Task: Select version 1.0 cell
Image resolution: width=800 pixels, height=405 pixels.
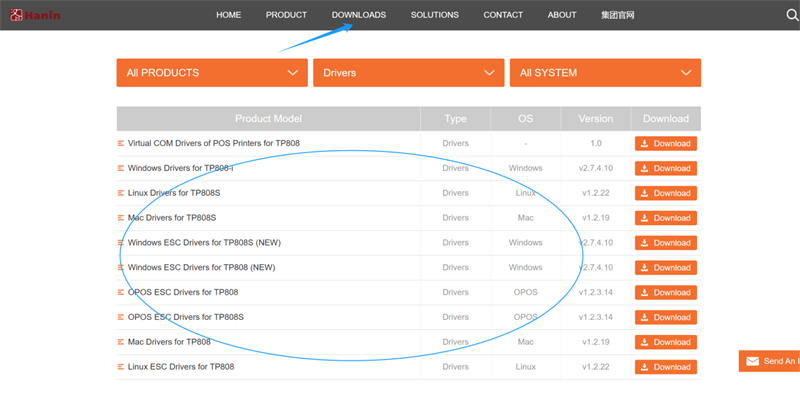Action: (596, 143)
